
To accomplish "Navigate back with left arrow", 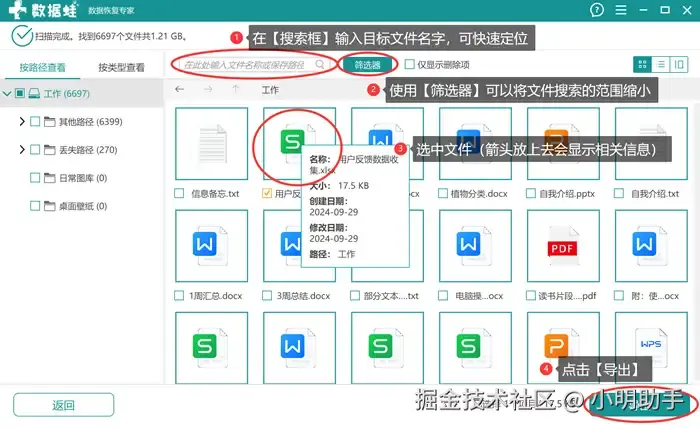I will [179, 89].
